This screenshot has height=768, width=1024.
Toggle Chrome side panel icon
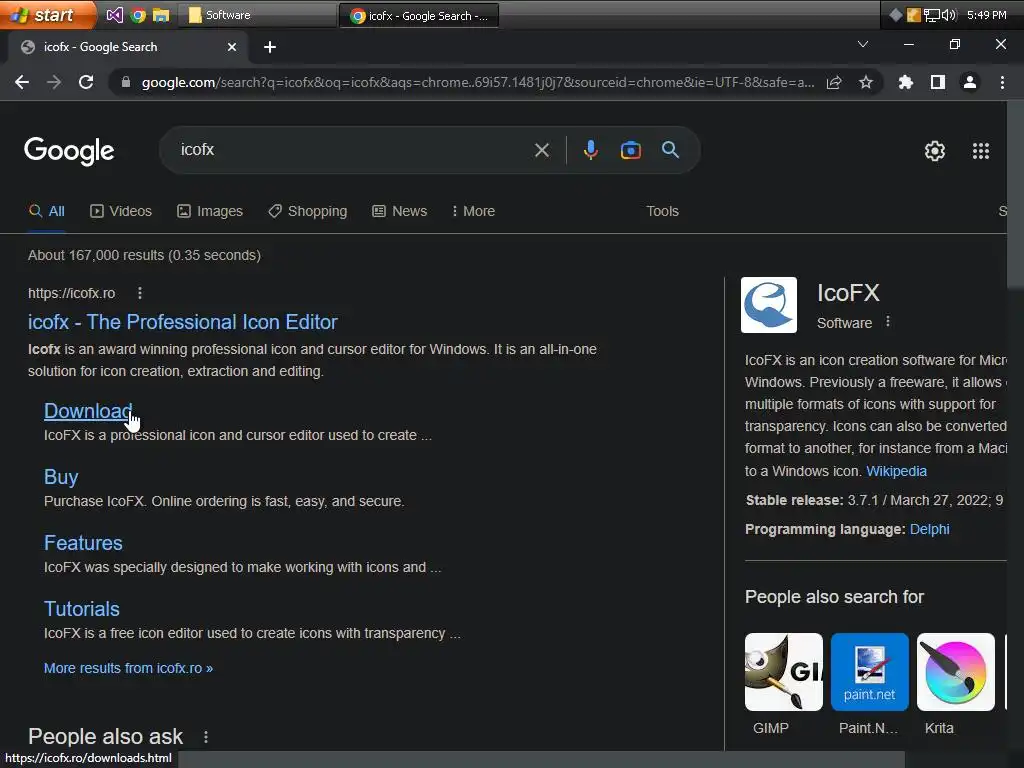click(938, 82)
